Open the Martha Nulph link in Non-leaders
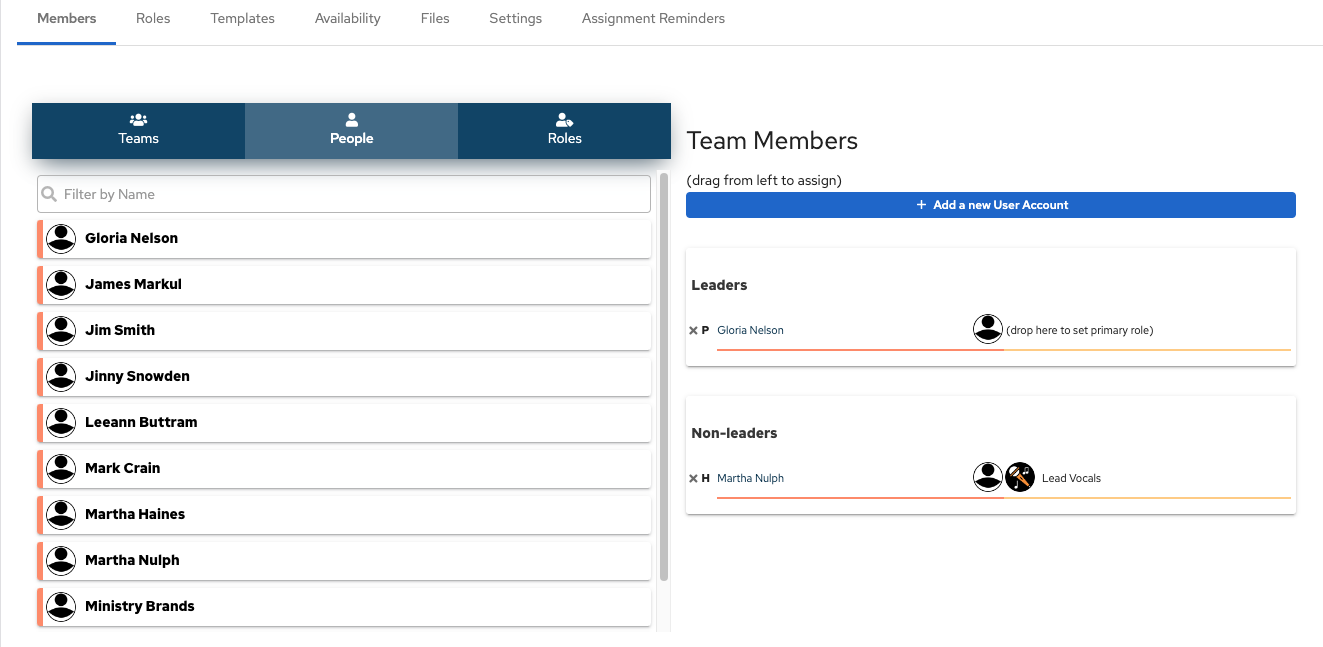Viewport: 1323px width, 647px height. pyautogui.click(x=750, y=478)
